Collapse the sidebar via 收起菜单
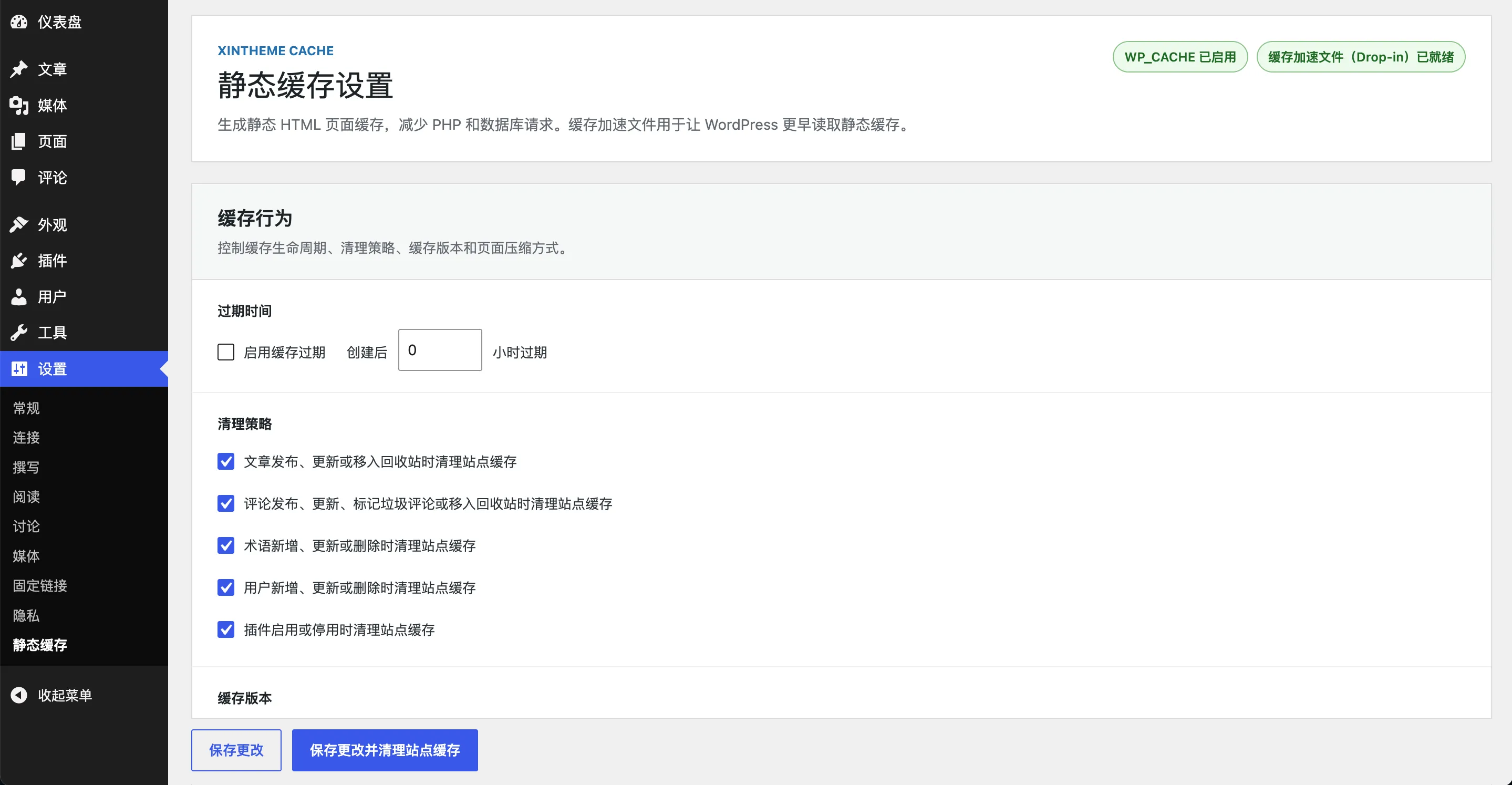 click(84, 695)
